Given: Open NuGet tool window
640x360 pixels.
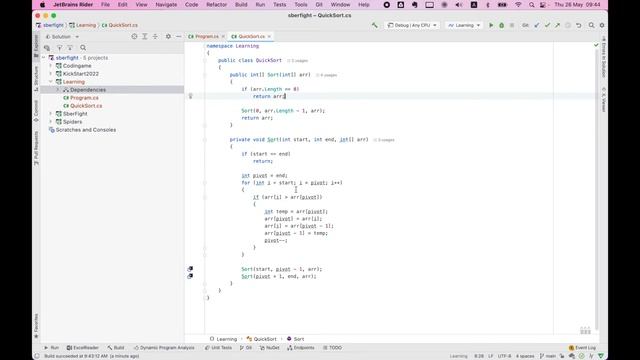Looking at the screenshot, I should [x=269, y=348].
